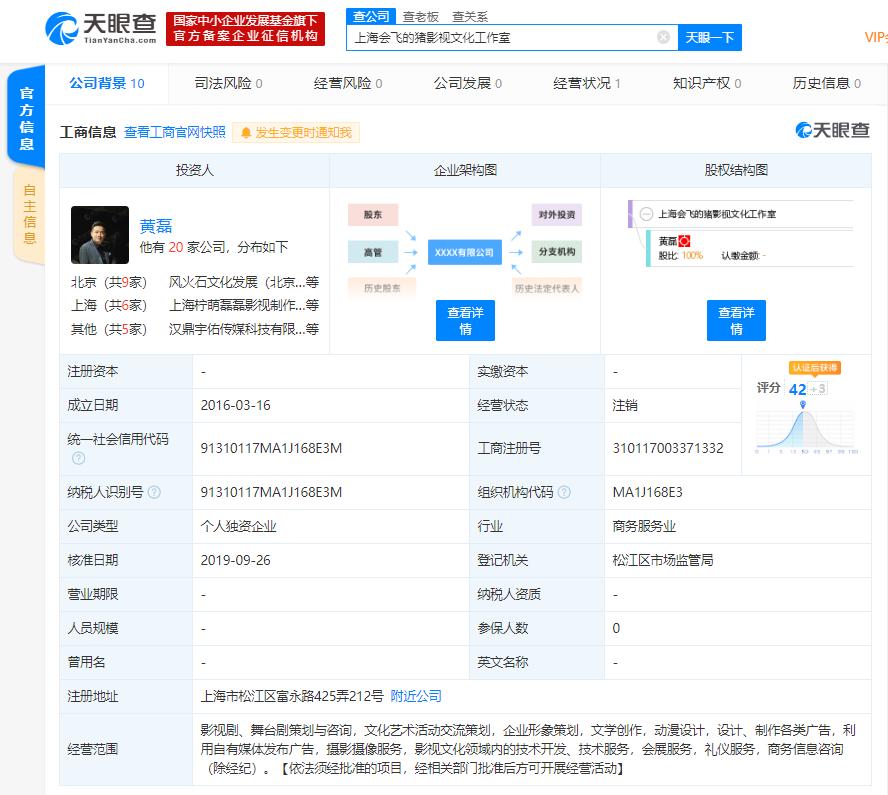Screen dimensions: 888x795
Task: Click the question mark next to 纳税人识别号
Action: click(154, 492)
